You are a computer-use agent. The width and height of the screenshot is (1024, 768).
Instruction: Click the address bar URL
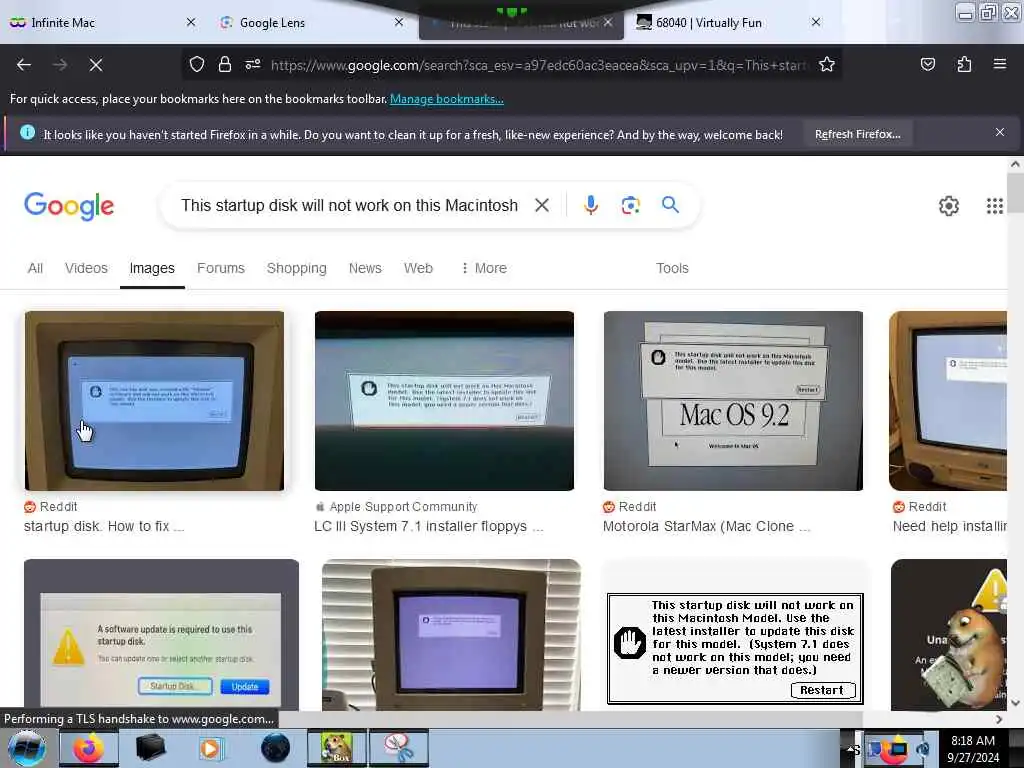pyautogui.click(x=539, y=65)
